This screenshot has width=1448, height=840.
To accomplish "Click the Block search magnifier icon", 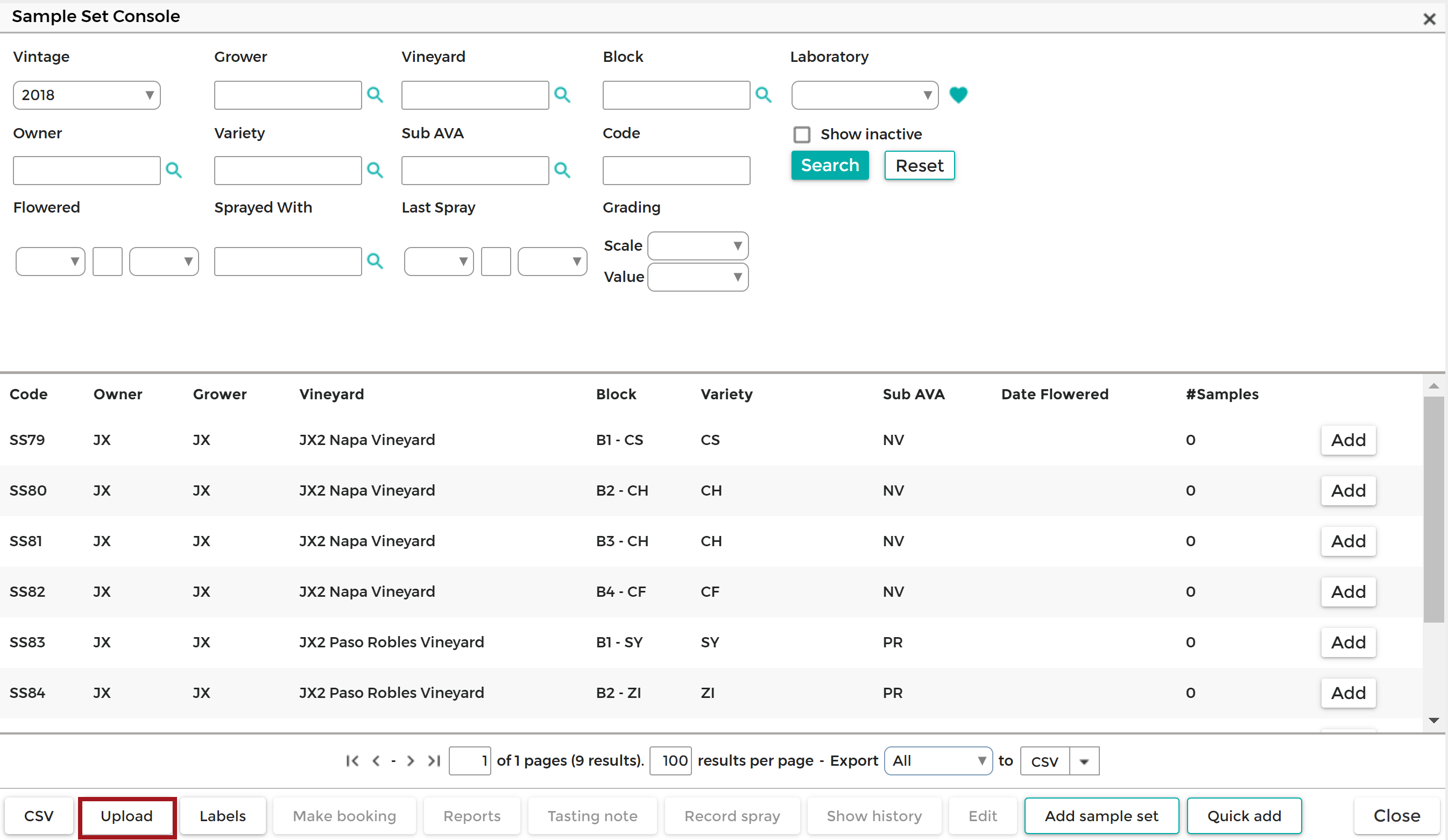I will pyautogui.click(x=763, y=95).
